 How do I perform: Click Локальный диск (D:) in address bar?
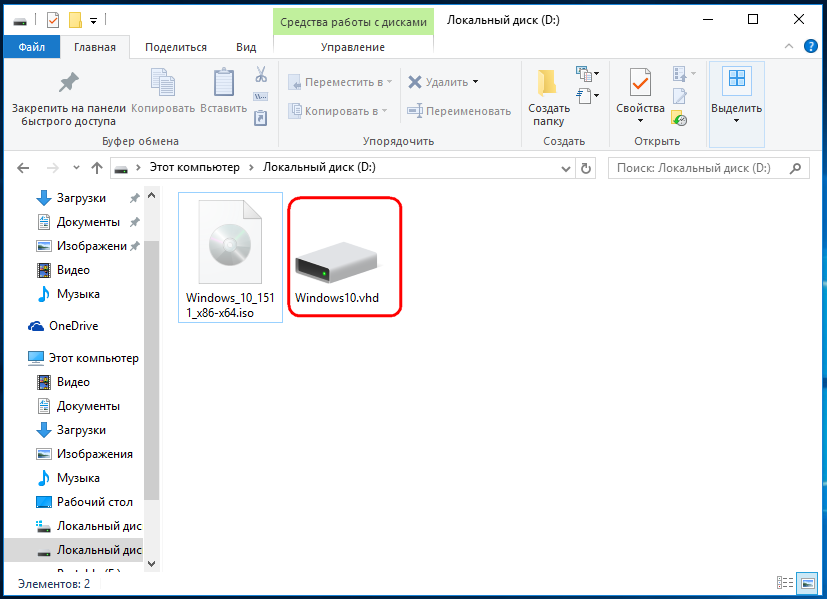click(319, 167)
